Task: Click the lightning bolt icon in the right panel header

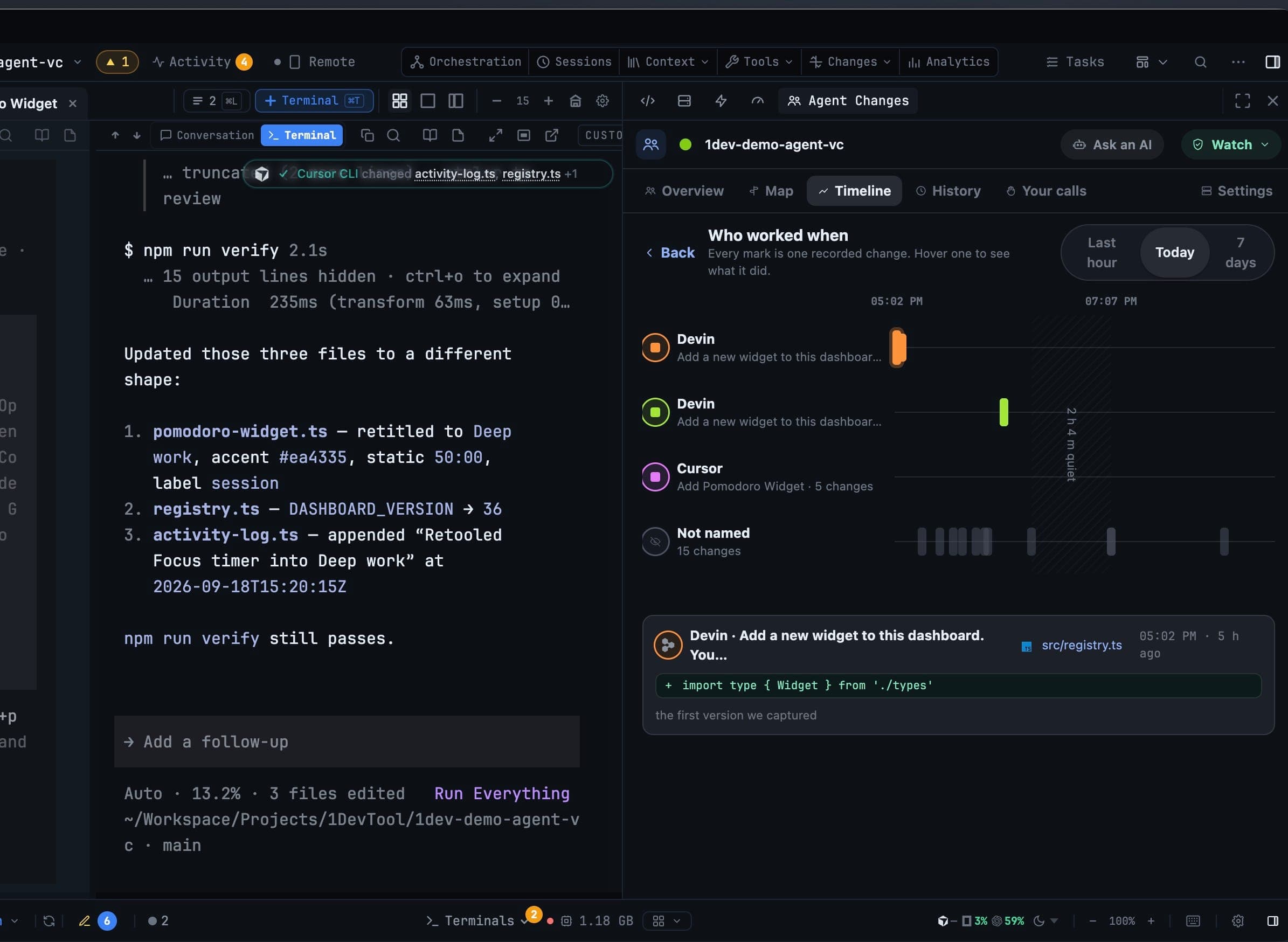Action: pyautogui.click(x=721, y=101)
